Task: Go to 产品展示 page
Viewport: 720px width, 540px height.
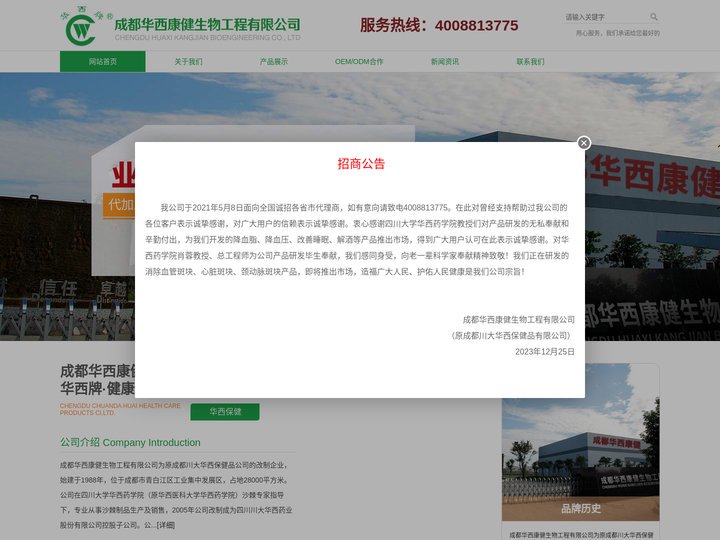Action: point(274,62)
